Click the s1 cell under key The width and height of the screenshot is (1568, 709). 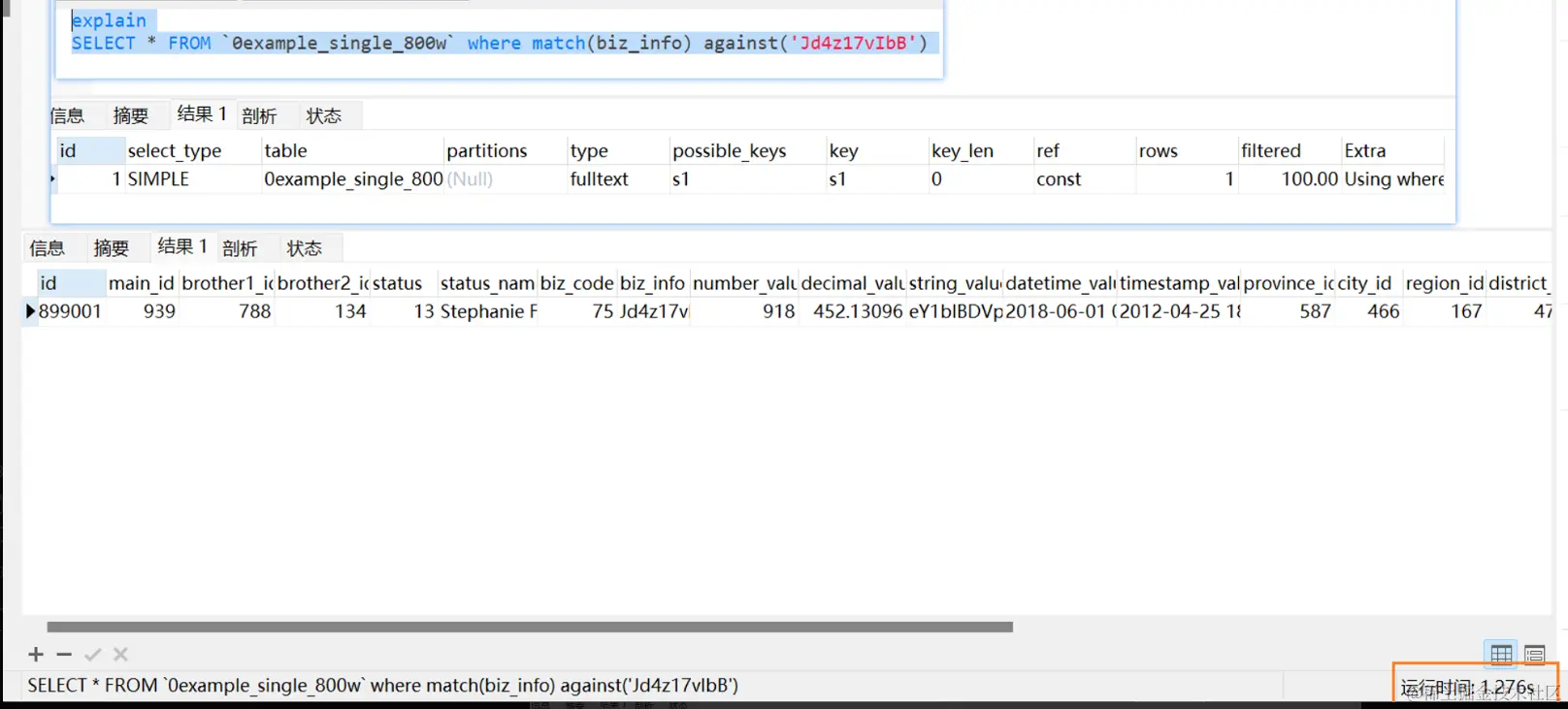coord(877,179)
